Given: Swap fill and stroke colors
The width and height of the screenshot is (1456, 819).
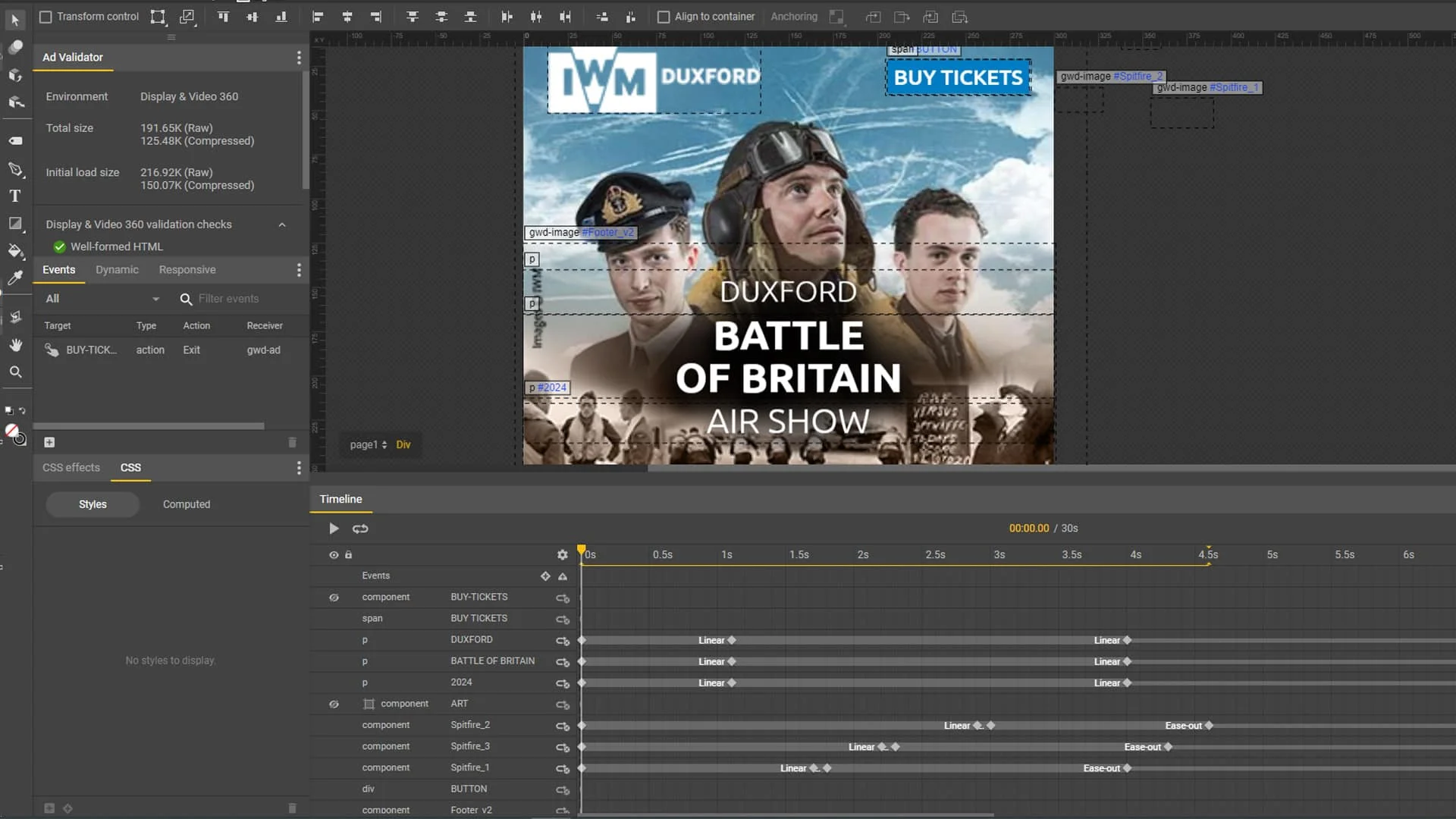Looking at the screenshot, I should (x=22, y=410).
